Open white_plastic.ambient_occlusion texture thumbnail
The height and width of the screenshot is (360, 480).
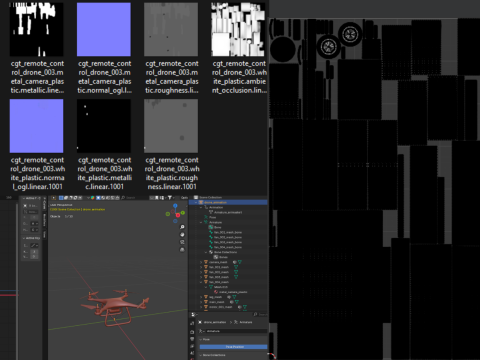[238, 29]
